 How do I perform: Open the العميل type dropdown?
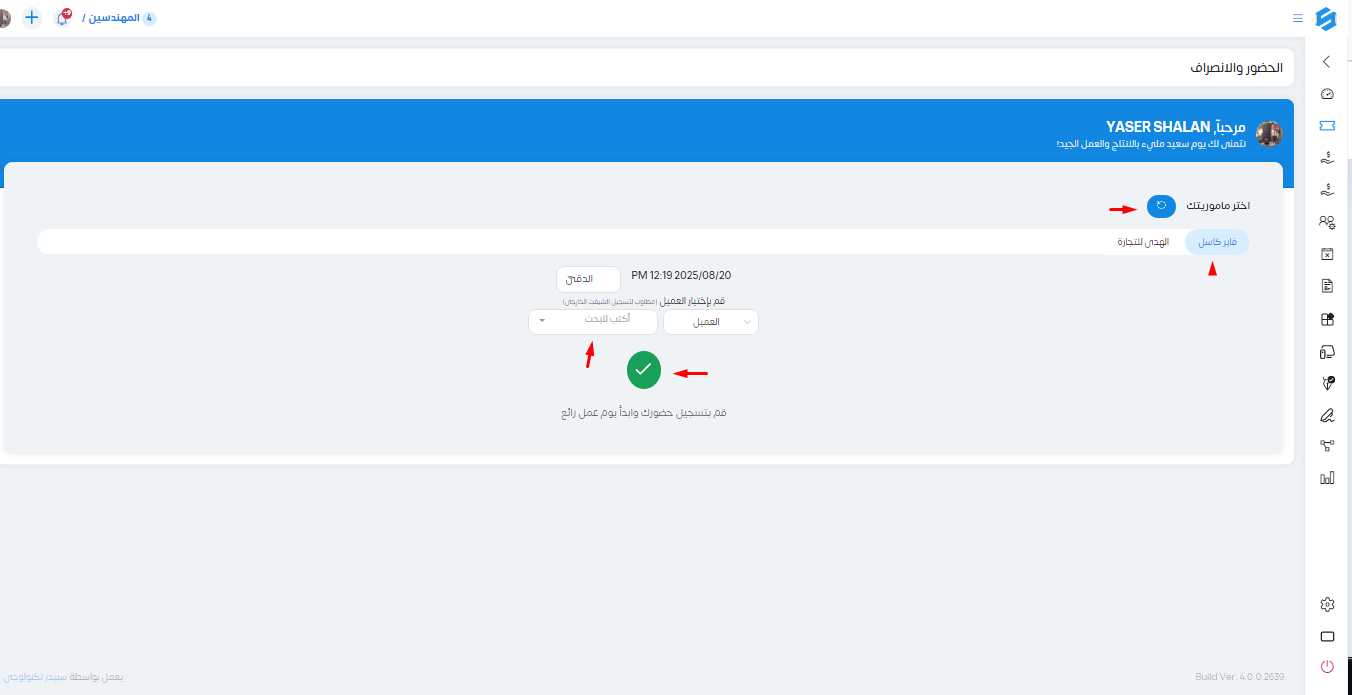pyautogui.click(x=711, y=322)
